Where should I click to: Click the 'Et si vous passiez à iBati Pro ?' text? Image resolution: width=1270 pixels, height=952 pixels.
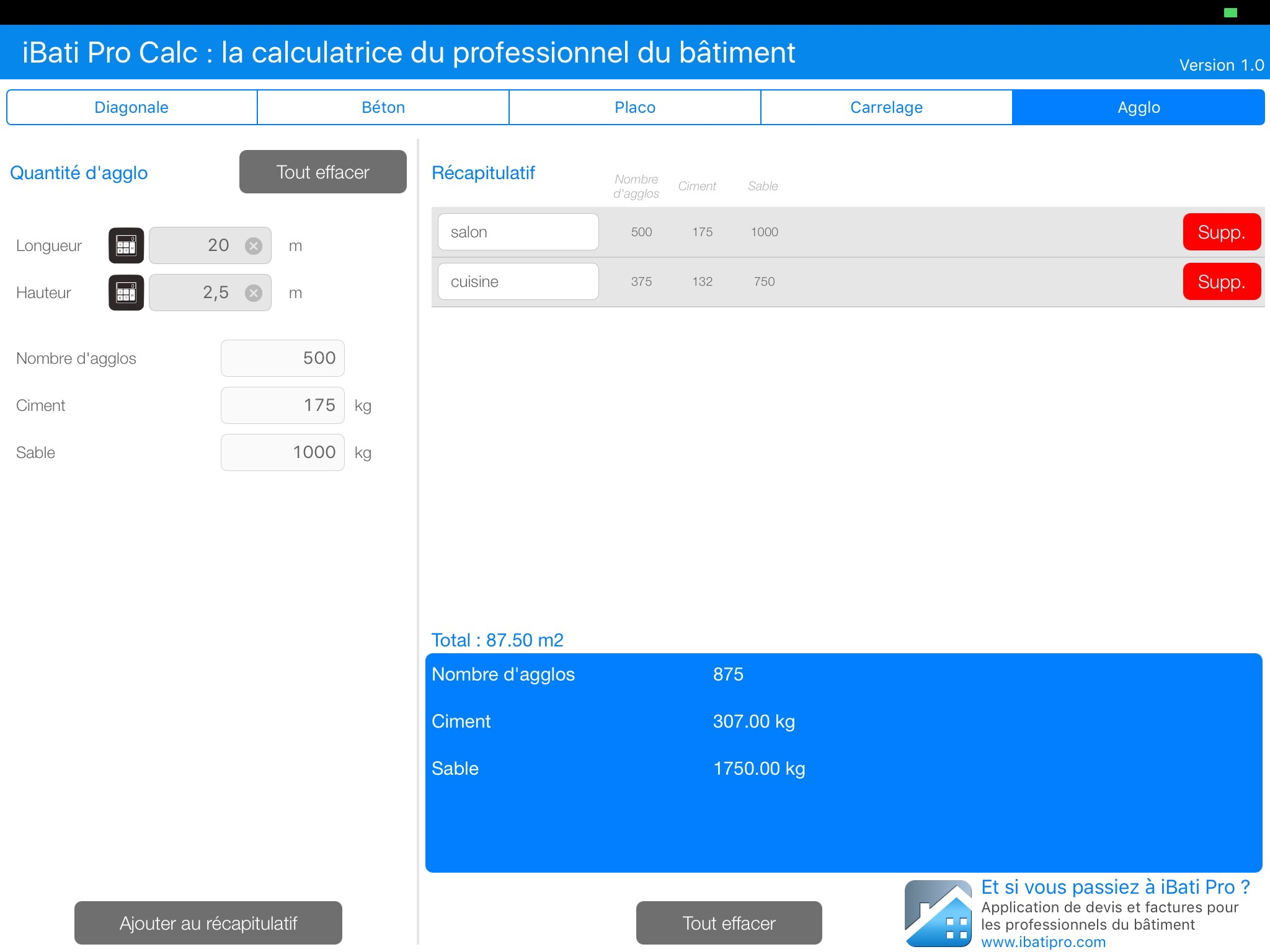point(1116,887)
